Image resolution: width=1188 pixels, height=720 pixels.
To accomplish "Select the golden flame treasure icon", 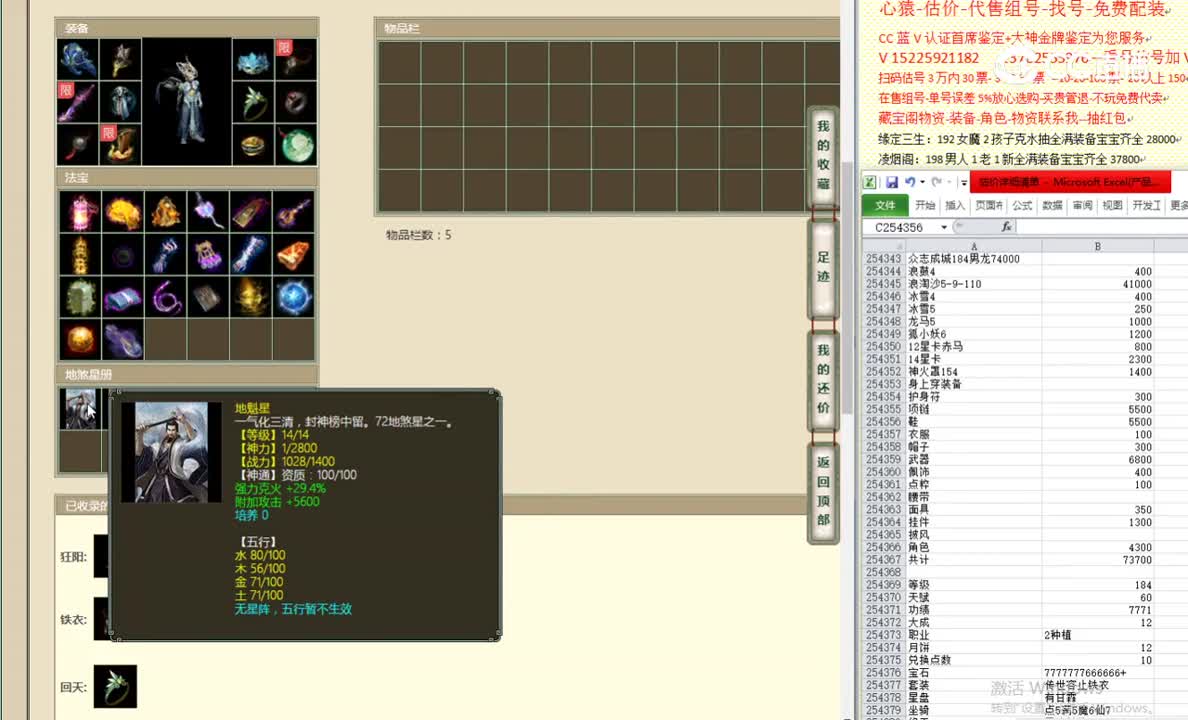I will 251,297.
